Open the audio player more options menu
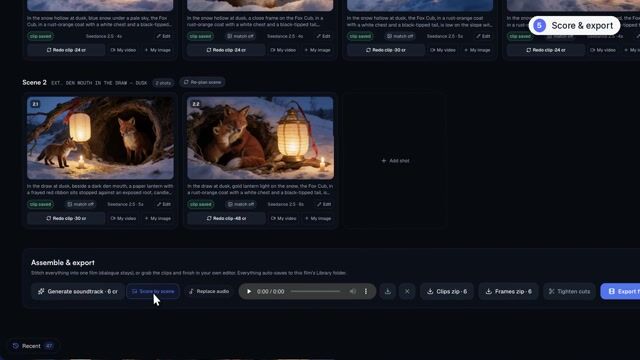This screenshot has width=640, height=360. [366, 291]
